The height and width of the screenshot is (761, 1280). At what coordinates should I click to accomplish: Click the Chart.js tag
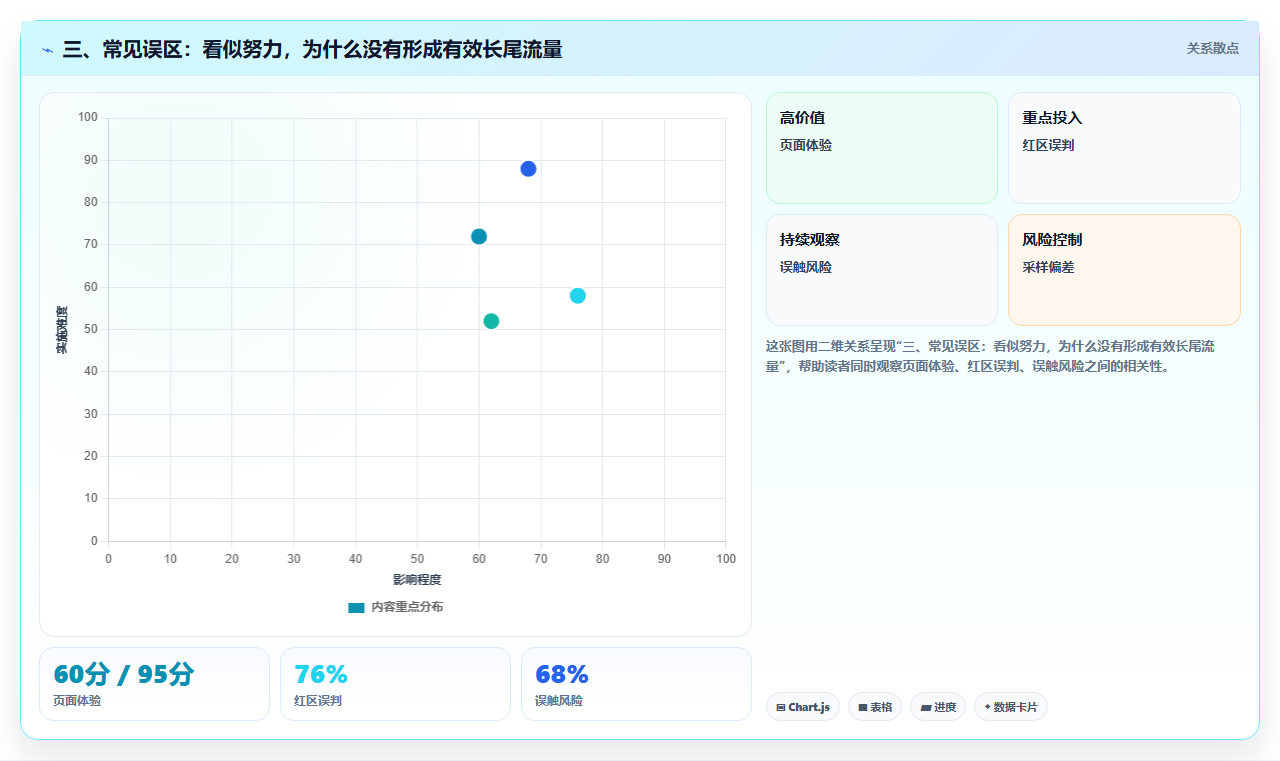(803, 707)
